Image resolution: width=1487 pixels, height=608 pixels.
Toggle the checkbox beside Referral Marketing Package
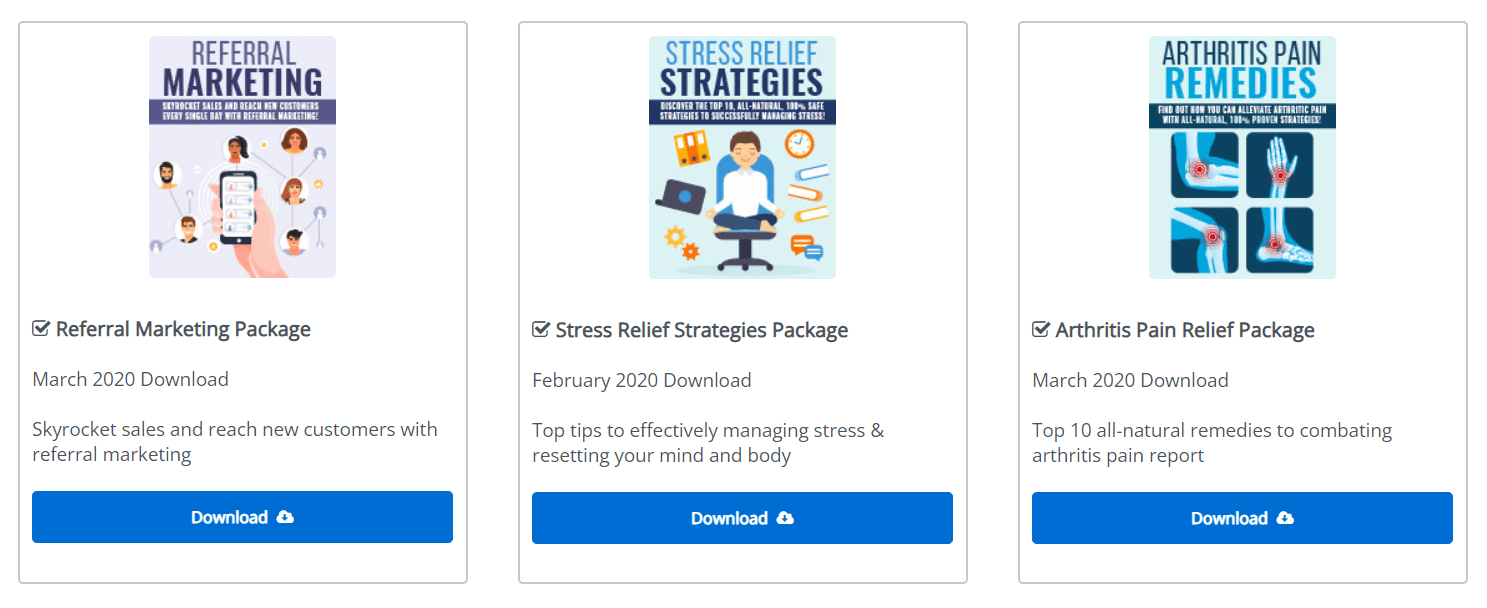point(41,329)
